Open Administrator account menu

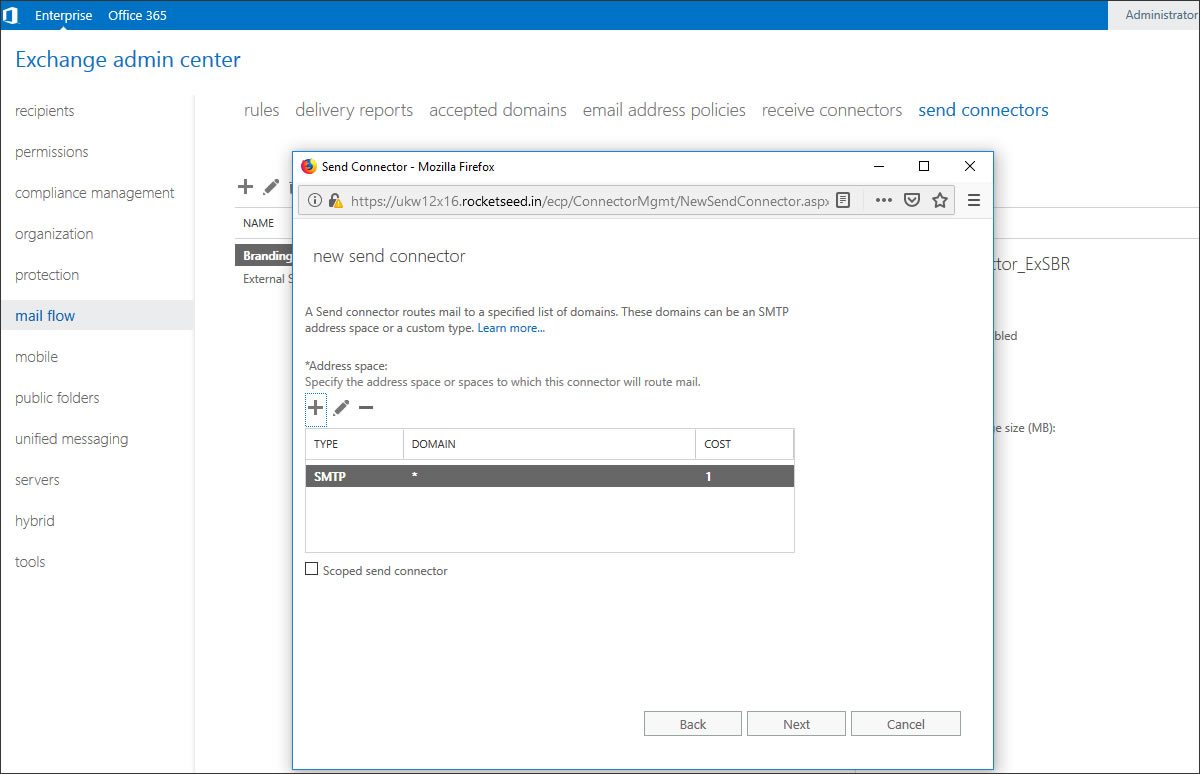click(1159, 15)
